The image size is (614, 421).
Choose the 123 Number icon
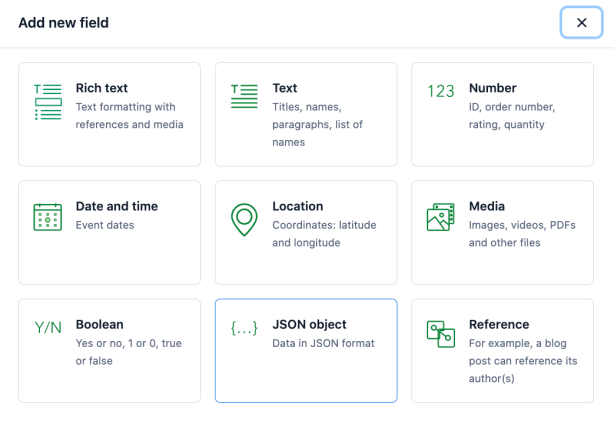coord(441,91)
